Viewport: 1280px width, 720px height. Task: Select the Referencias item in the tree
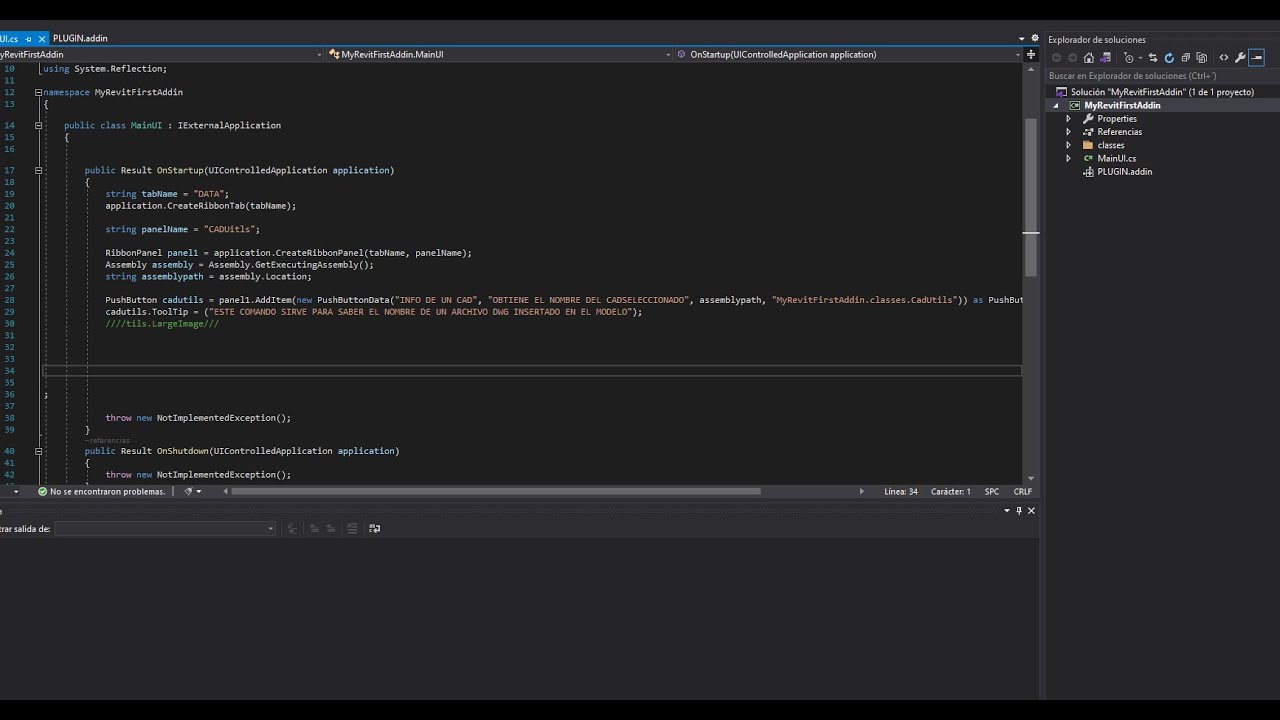1119,132
